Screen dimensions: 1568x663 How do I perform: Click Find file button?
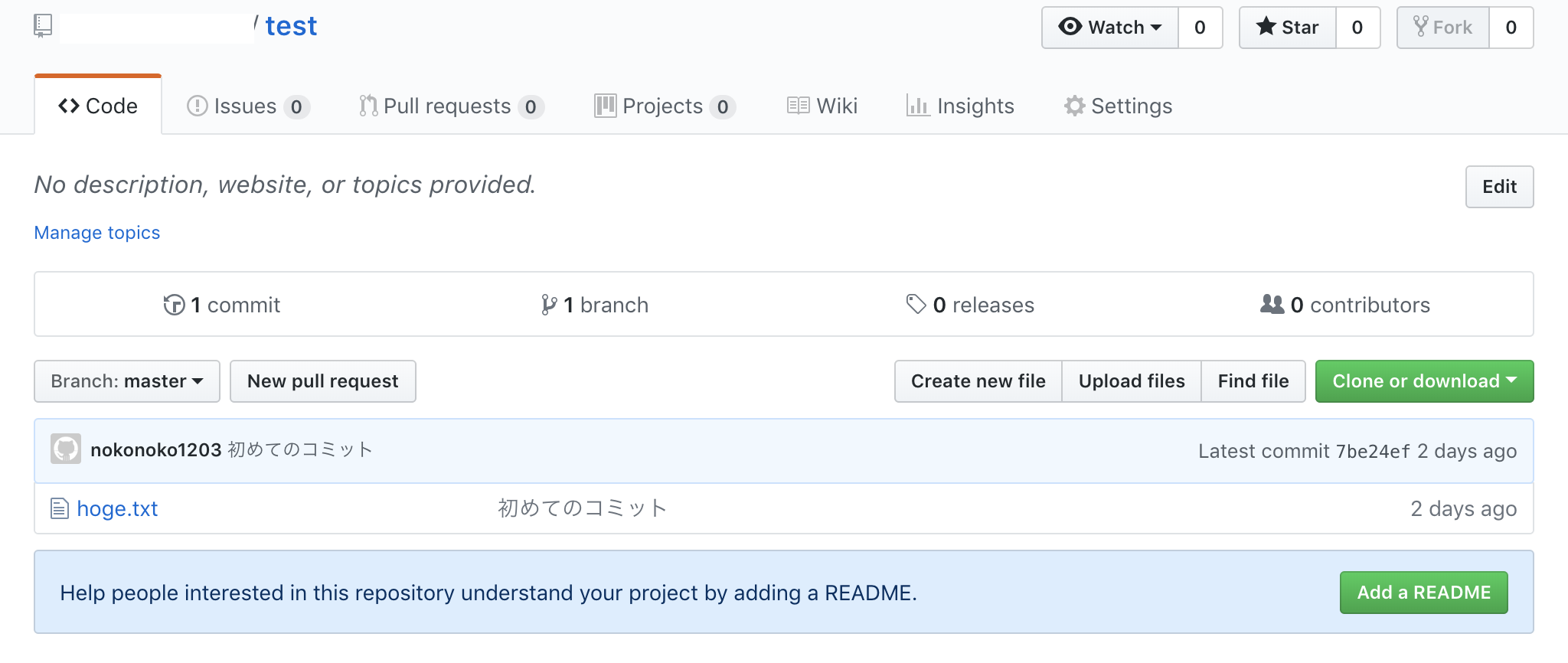pos(1253,381)
